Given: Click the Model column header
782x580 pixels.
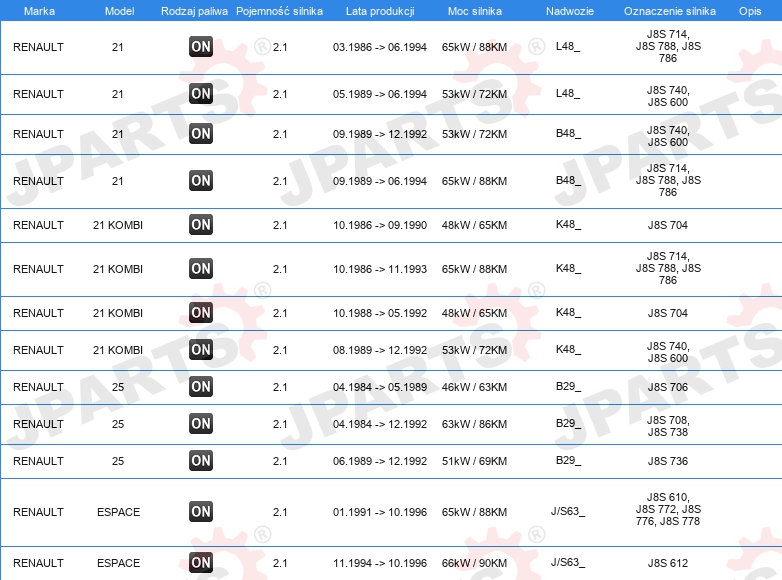Looking at the screenshot, I should (x=119, y=11).
